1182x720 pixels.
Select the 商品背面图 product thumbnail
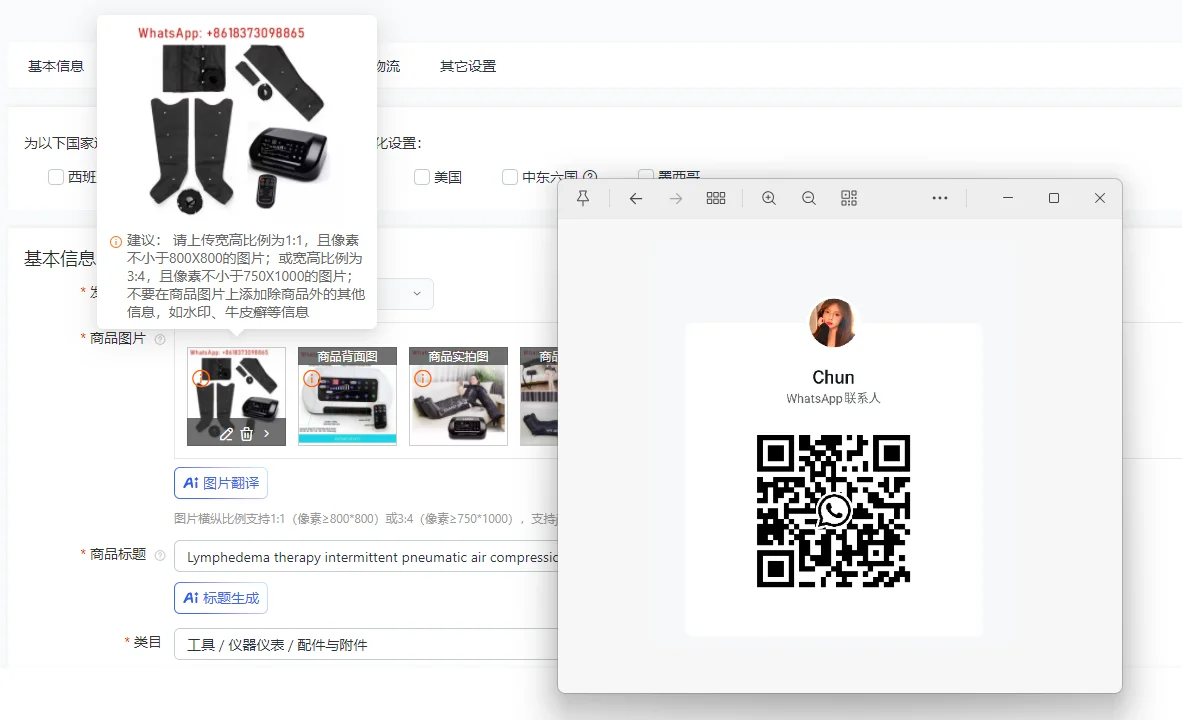coord(348,396)
